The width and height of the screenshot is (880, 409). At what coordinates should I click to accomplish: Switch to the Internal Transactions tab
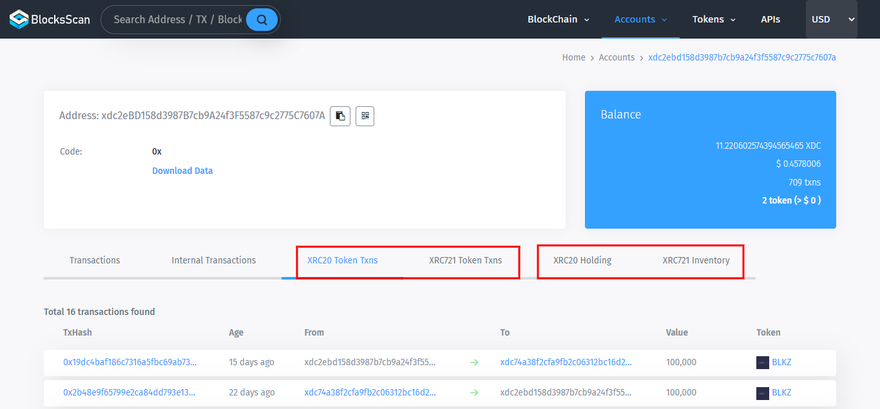click(x=213, y=260)
